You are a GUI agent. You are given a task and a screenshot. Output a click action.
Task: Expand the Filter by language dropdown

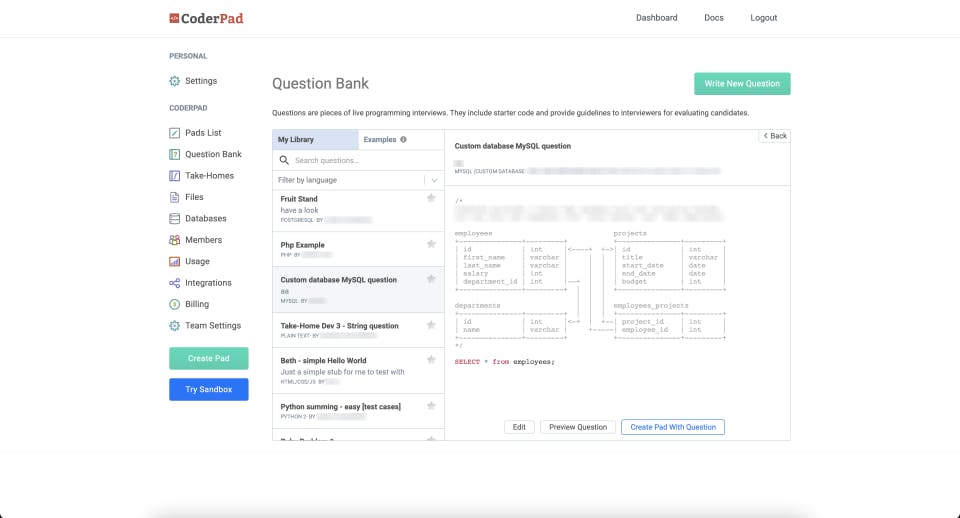click(358, 180)
